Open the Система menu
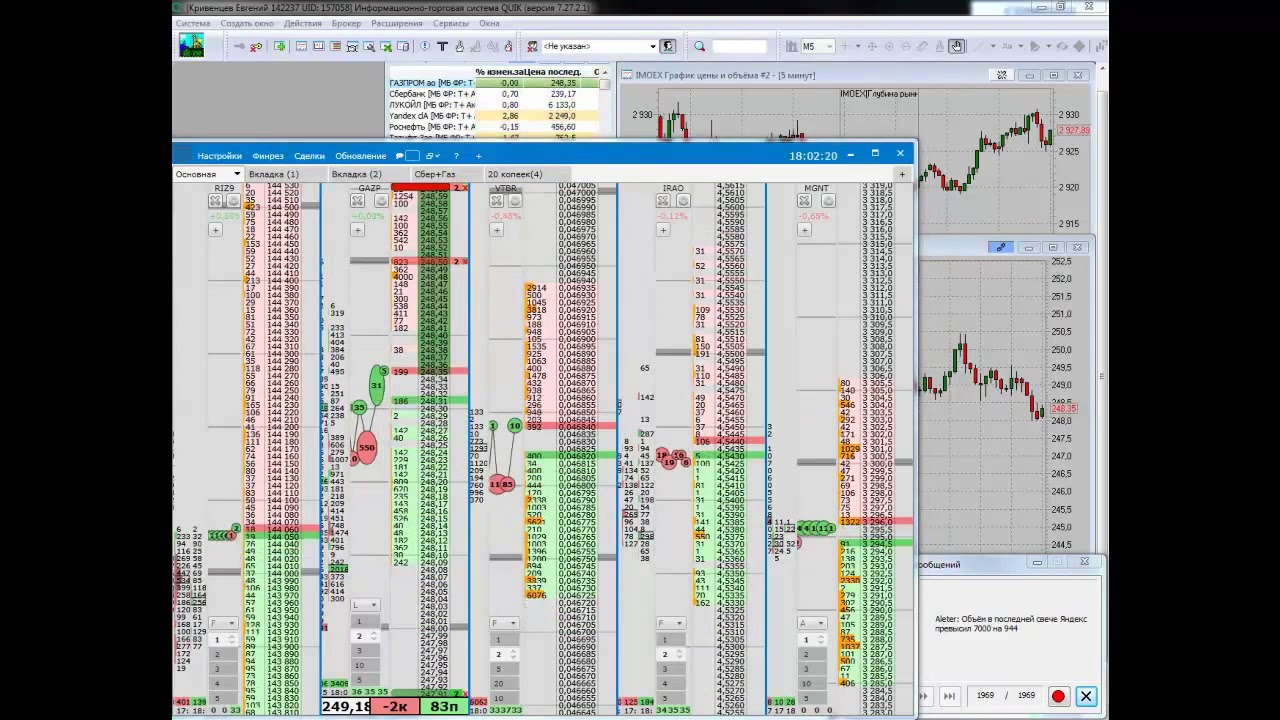 click(x=193, y=23)
